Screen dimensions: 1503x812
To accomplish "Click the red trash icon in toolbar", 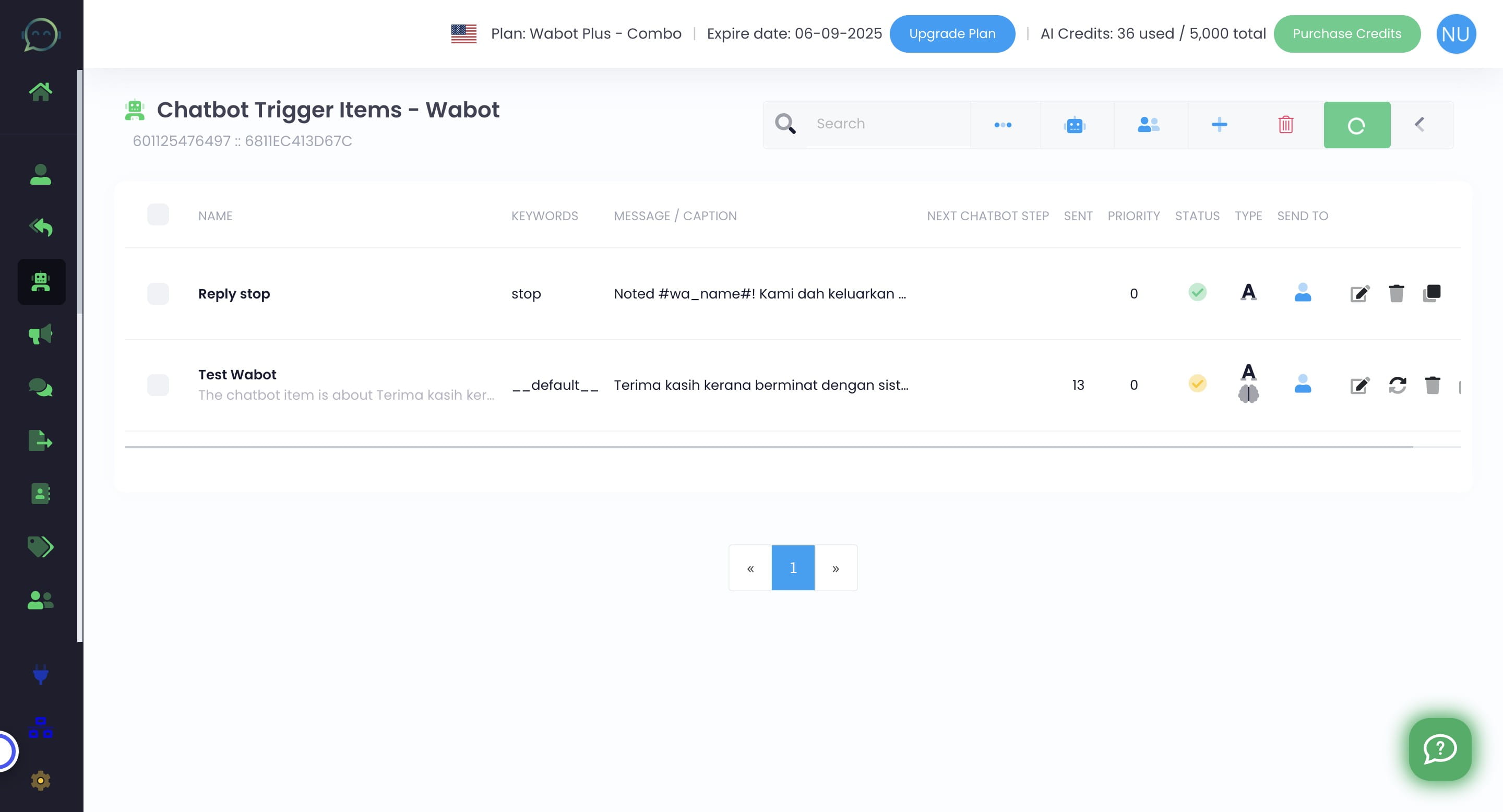I will 1285,125.
